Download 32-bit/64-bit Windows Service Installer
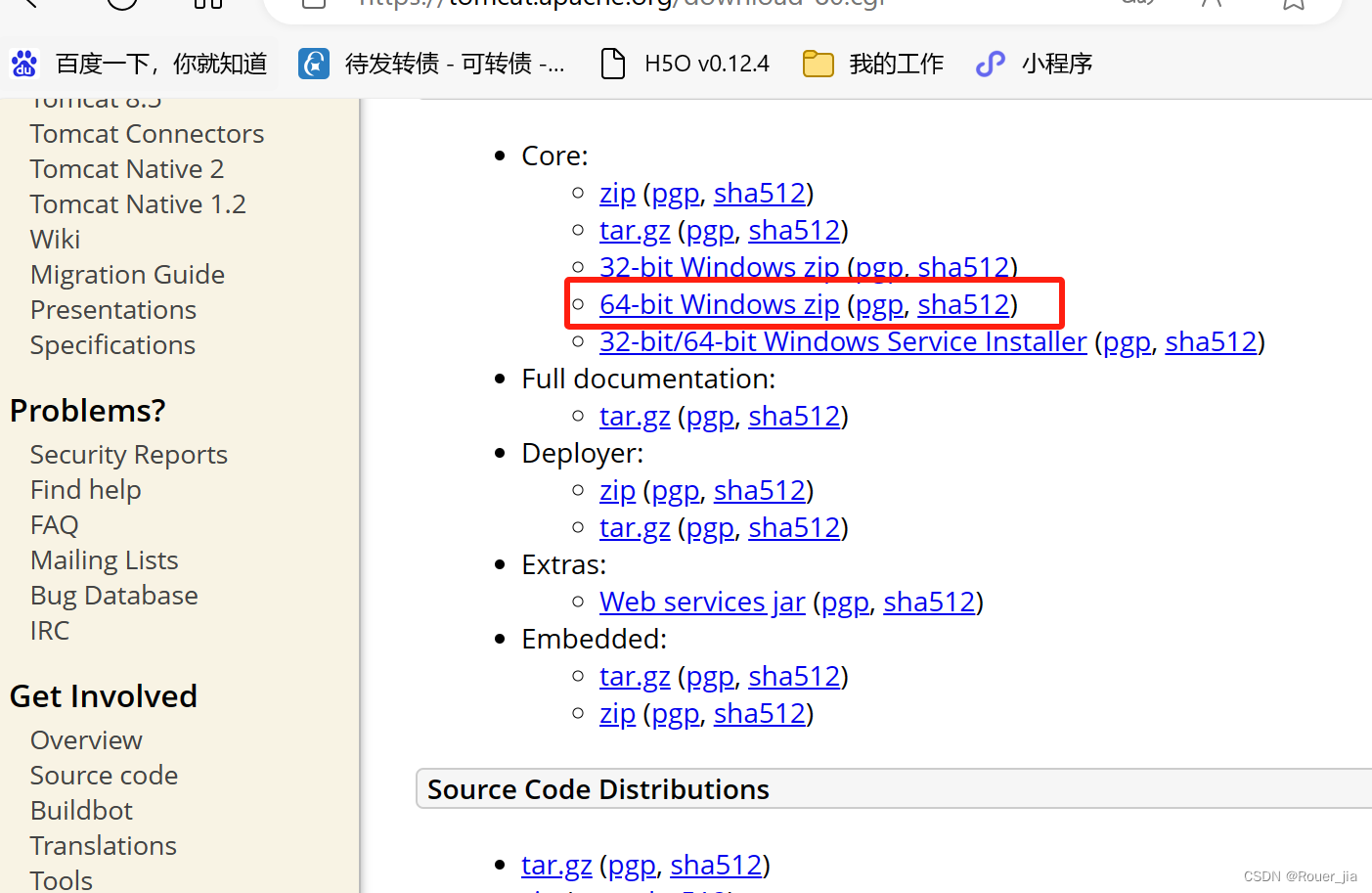Viewport: 1372px width, 893px height. pos(843,342)
